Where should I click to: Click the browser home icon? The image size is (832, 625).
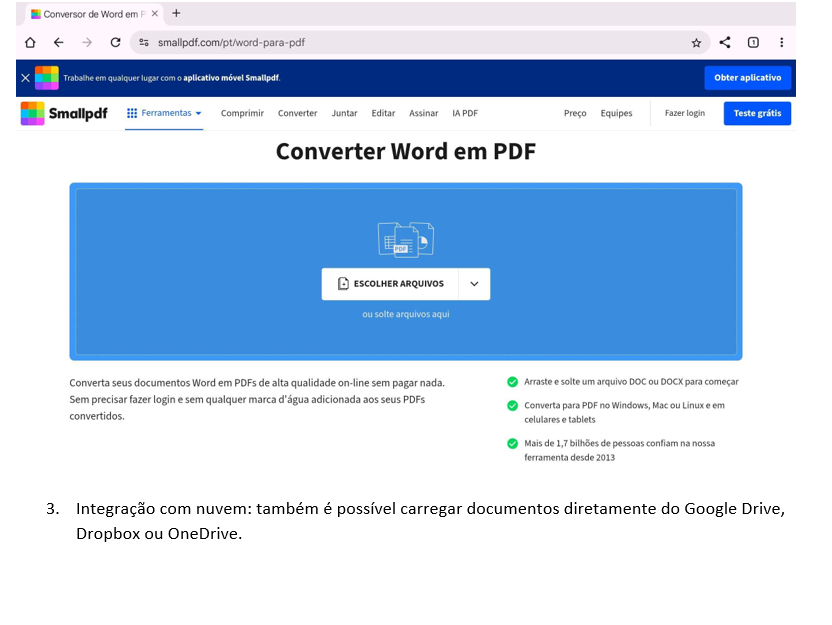coord(30,43)
